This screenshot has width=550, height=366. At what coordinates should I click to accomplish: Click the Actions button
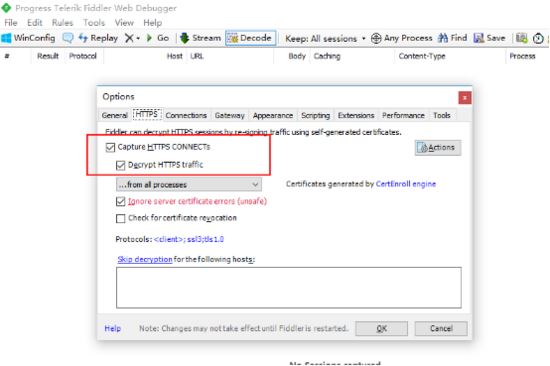tap(438, 148)
